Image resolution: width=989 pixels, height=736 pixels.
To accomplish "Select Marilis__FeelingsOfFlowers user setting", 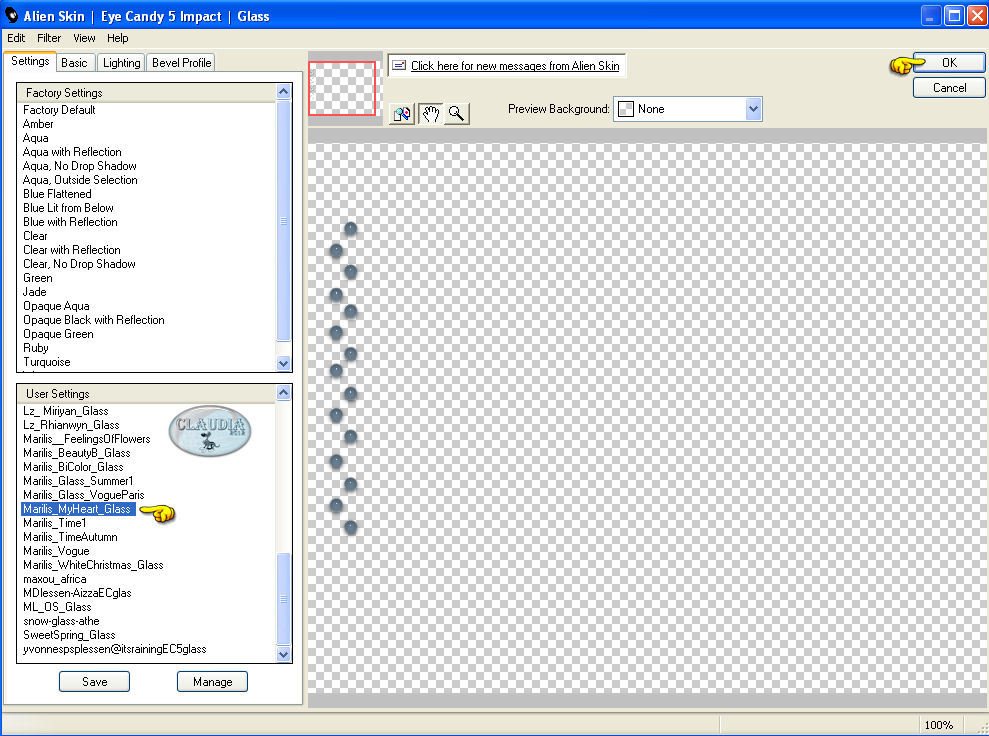I will (87, 439).
